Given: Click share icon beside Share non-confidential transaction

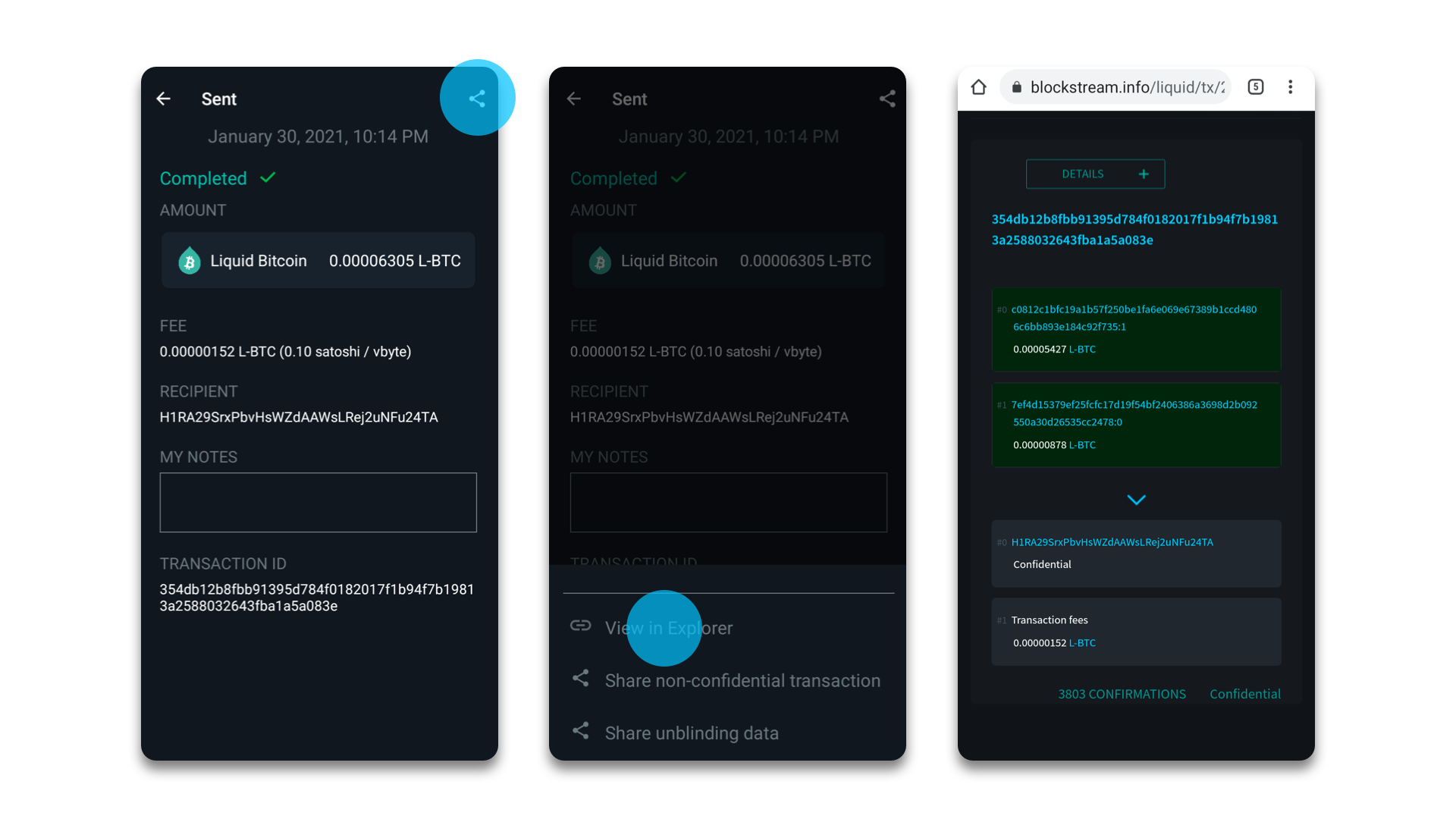Looking at the screenshot, I should (x=581, y=678).
